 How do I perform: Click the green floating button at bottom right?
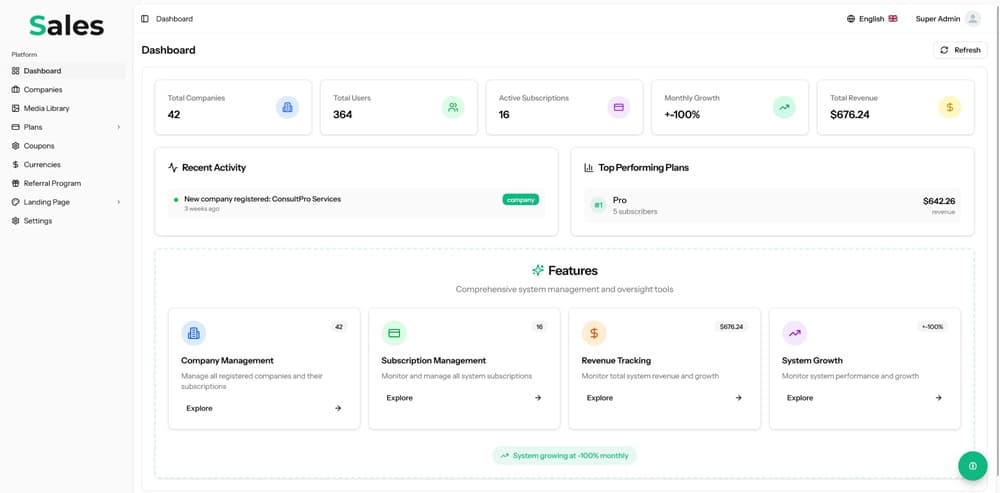pos(972,466)
